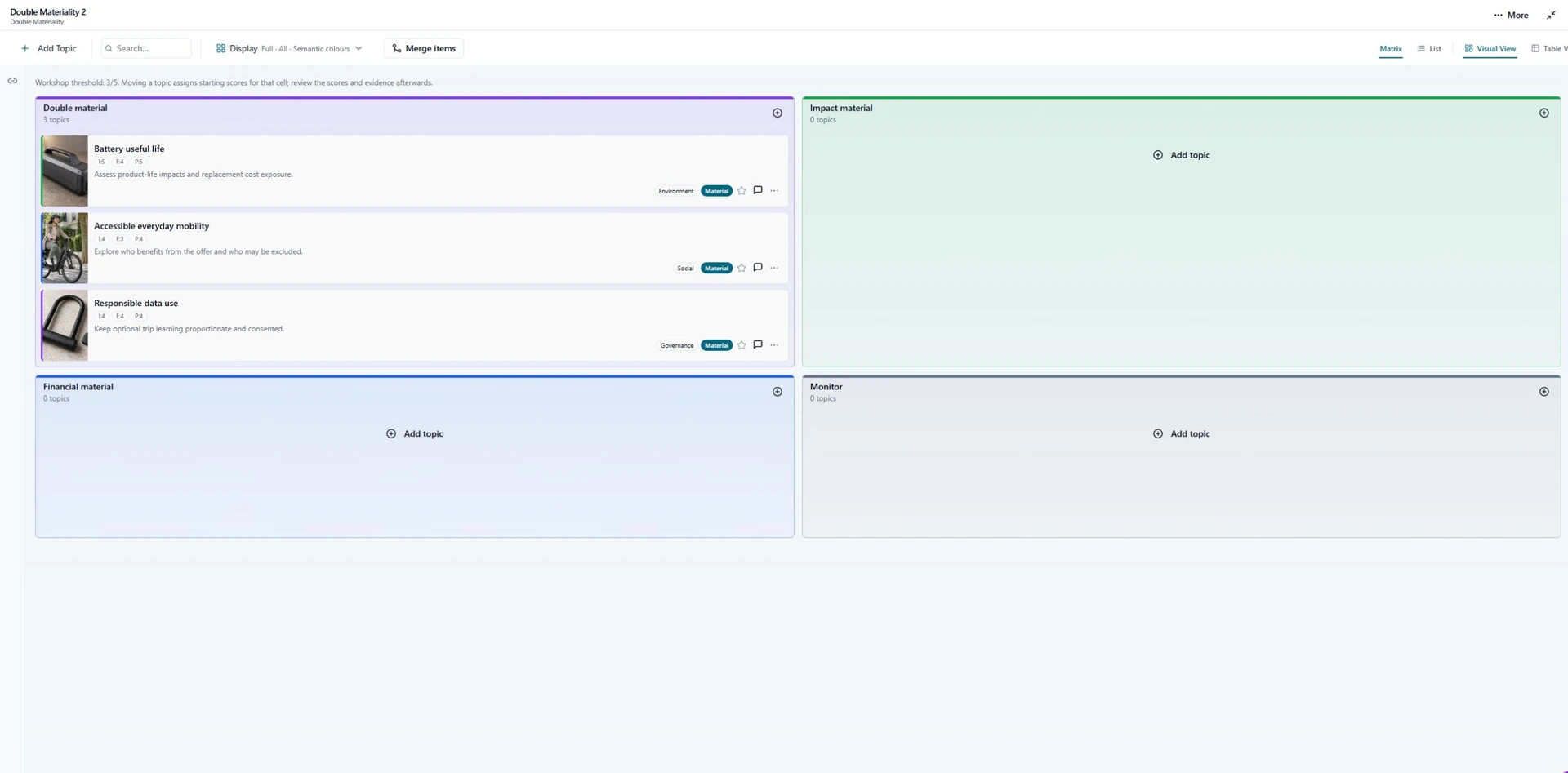Star the Accessible everyday mobility topic
1568x773 pixels.
tap(742, 268)
